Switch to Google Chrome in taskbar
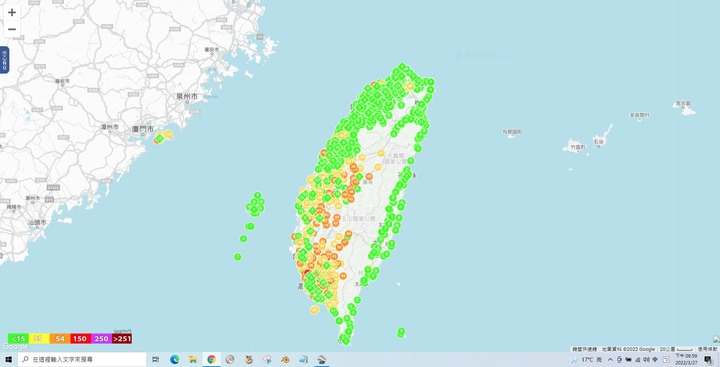Image resolution: width=720 pixels, height=367 pixels. pos(211,360)
